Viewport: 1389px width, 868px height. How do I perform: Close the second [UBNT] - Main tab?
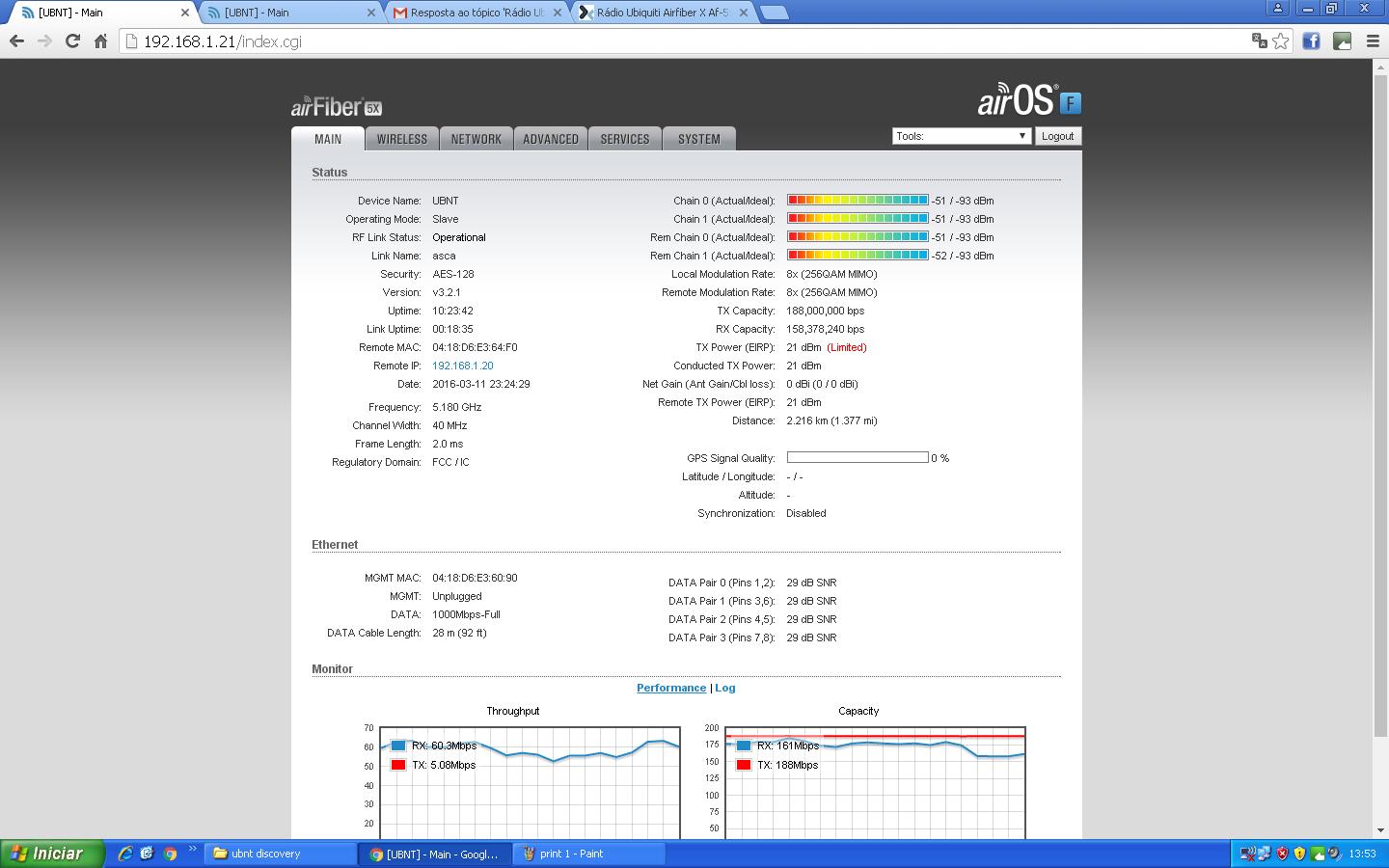(x=371, y=13)
